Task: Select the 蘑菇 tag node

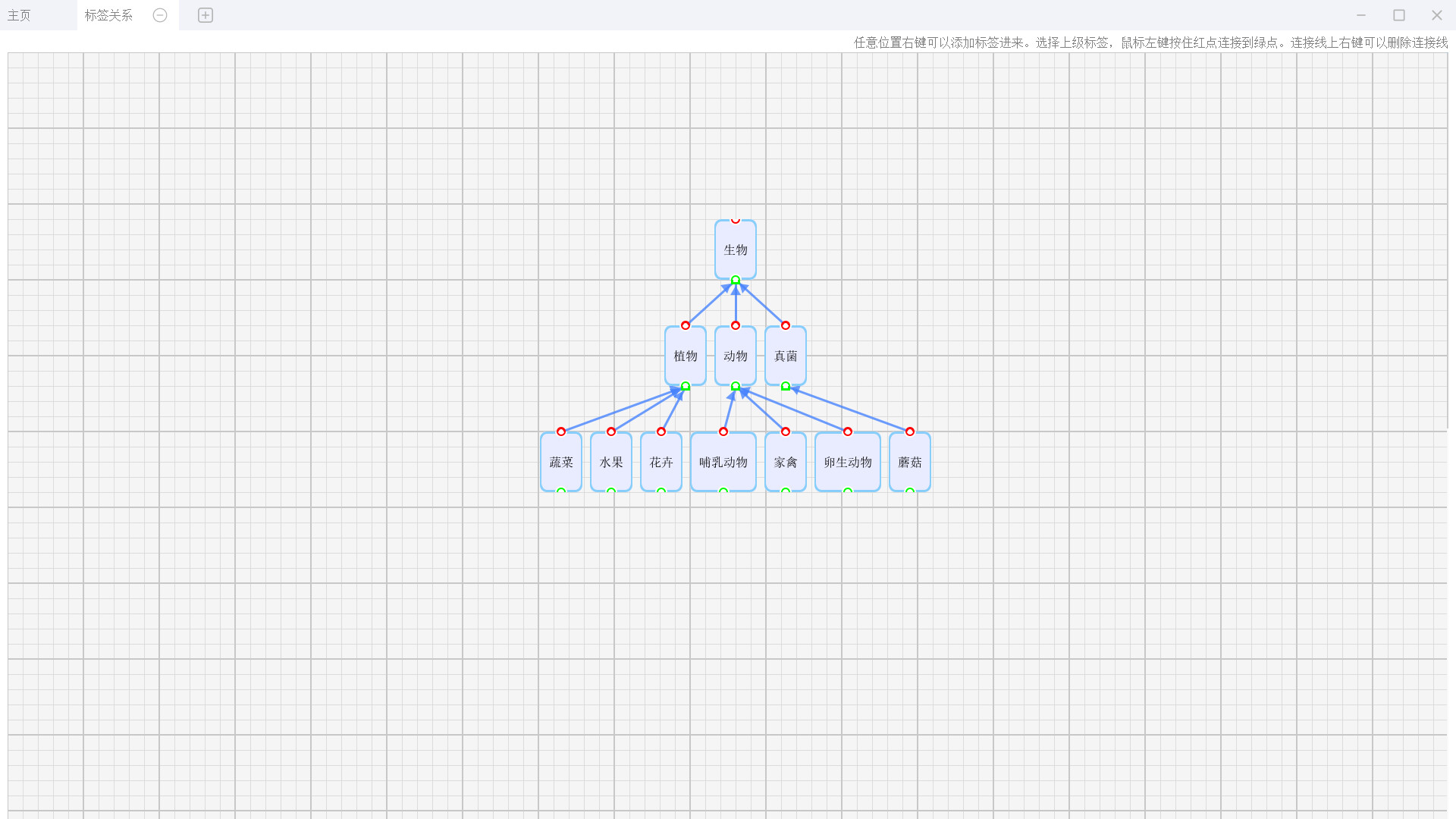Action: 910,462
